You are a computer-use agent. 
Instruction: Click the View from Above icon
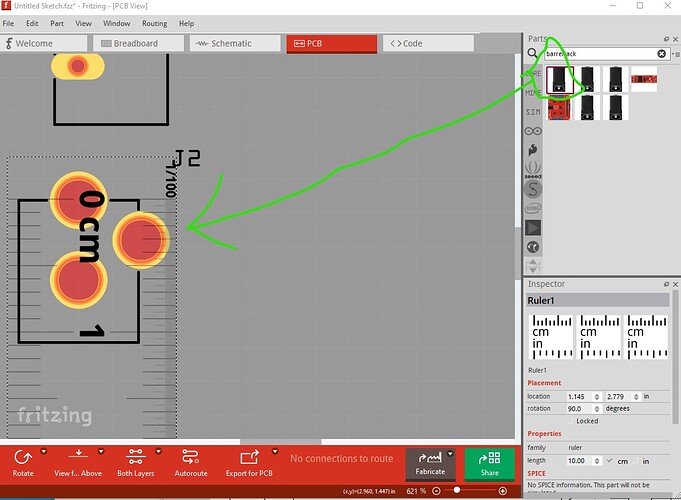click(x=78, y=454)
